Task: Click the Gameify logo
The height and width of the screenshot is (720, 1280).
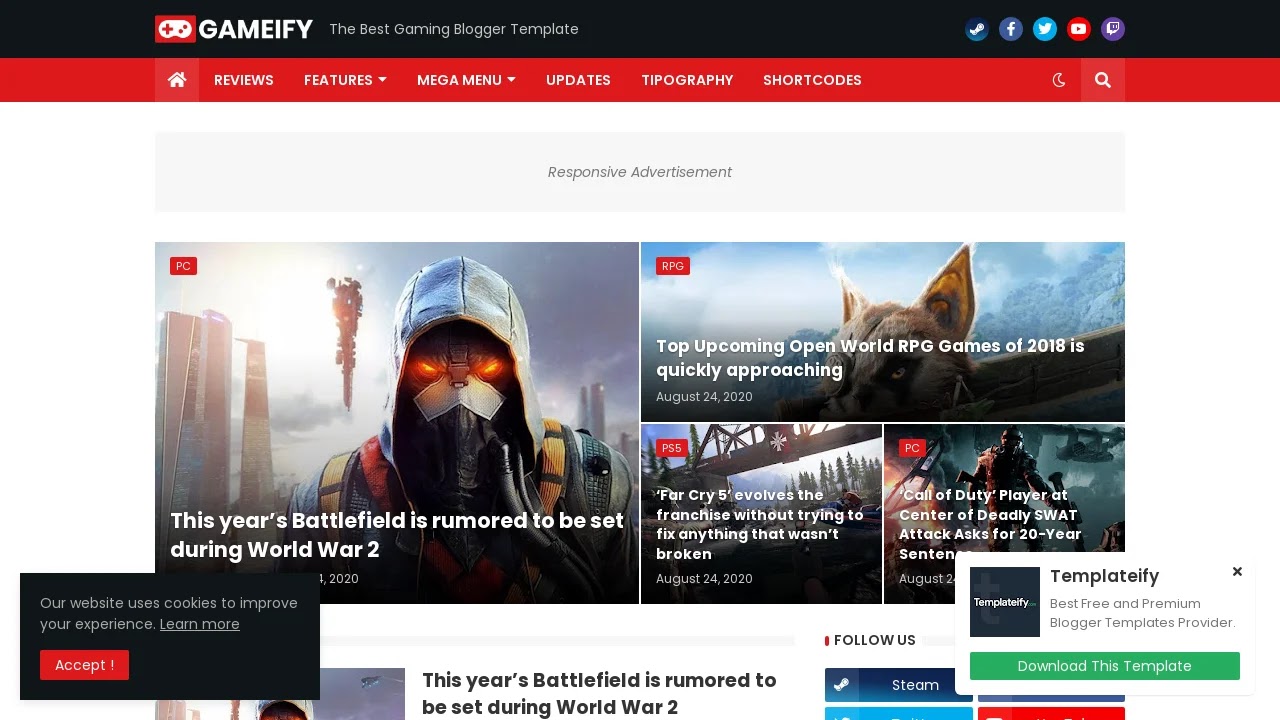Action: coord(234,29)
